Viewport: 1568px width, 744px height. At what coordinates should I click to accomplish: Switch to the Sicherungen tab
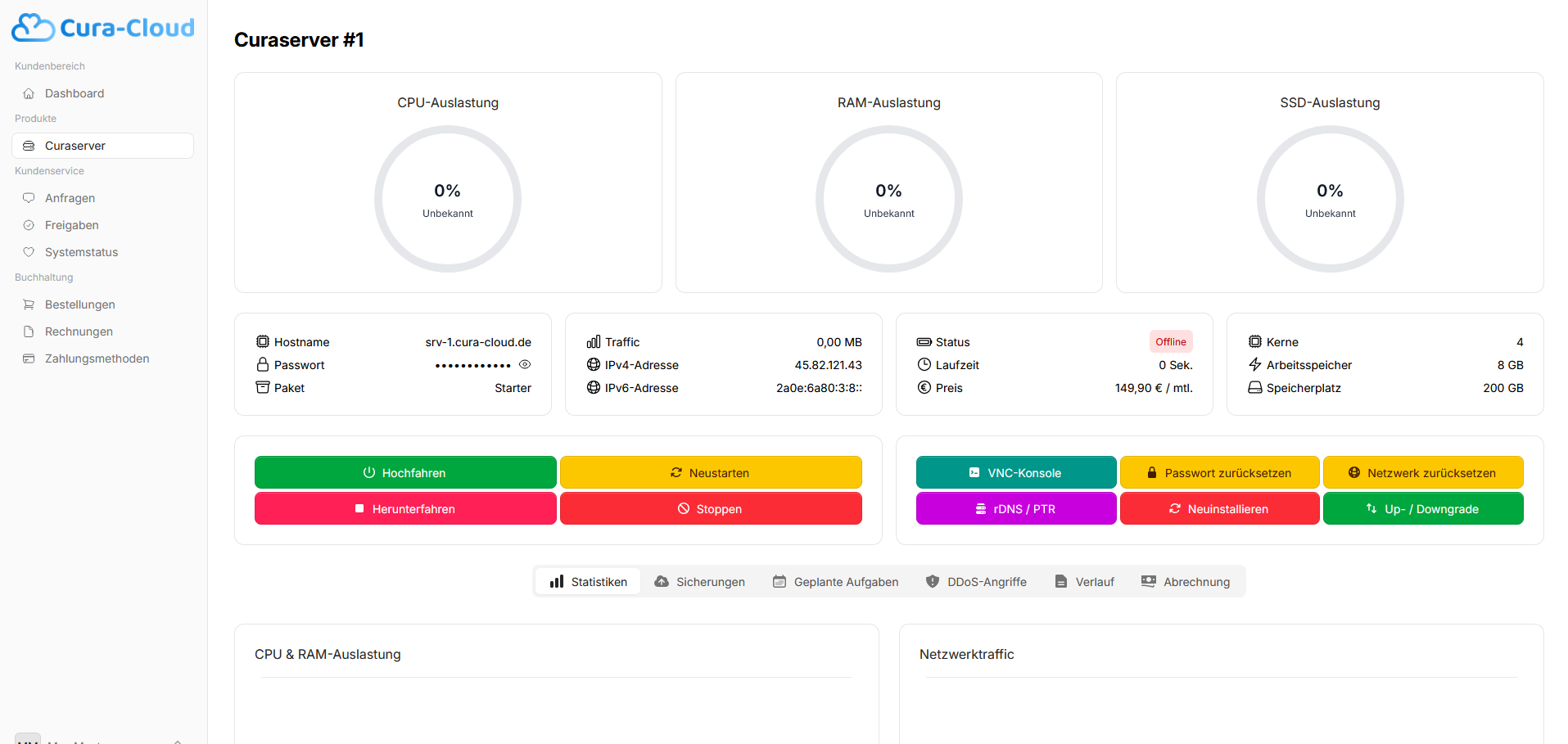click(x=700, y=582)
